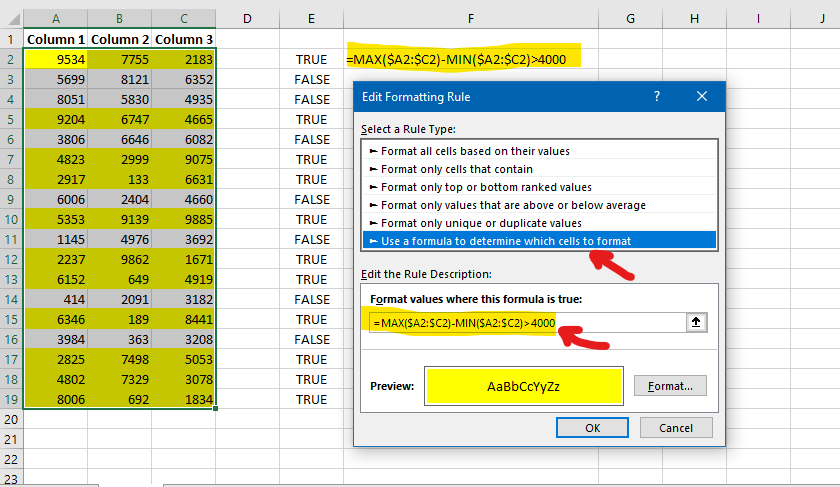Click cell containing 8051
Image resolution: width=840 pixels, height=487 pixels.
[x=56, y=99]
